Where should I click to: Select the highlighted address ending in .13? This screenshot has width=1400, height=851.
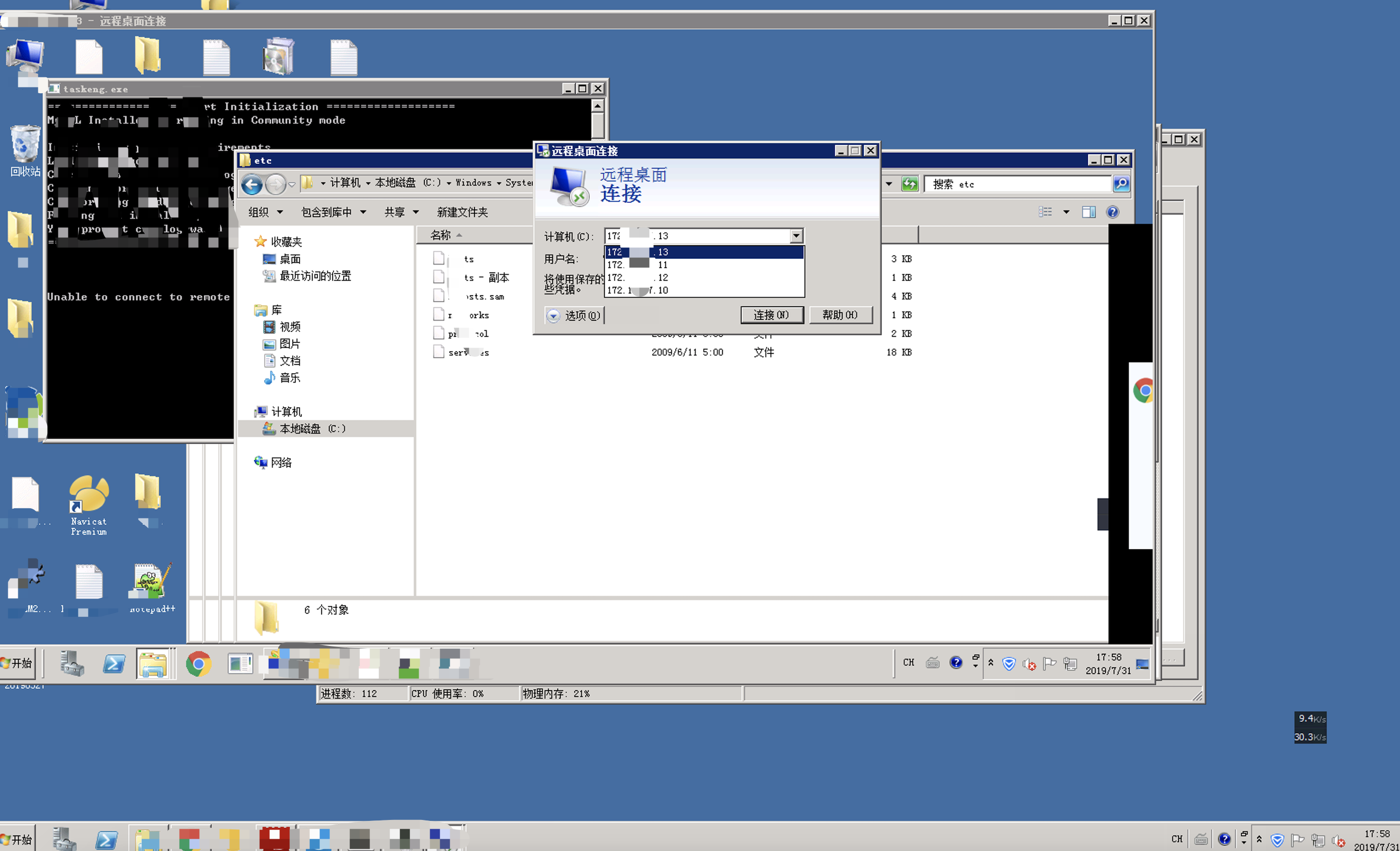pyautogui.click(x=705, y=252)
